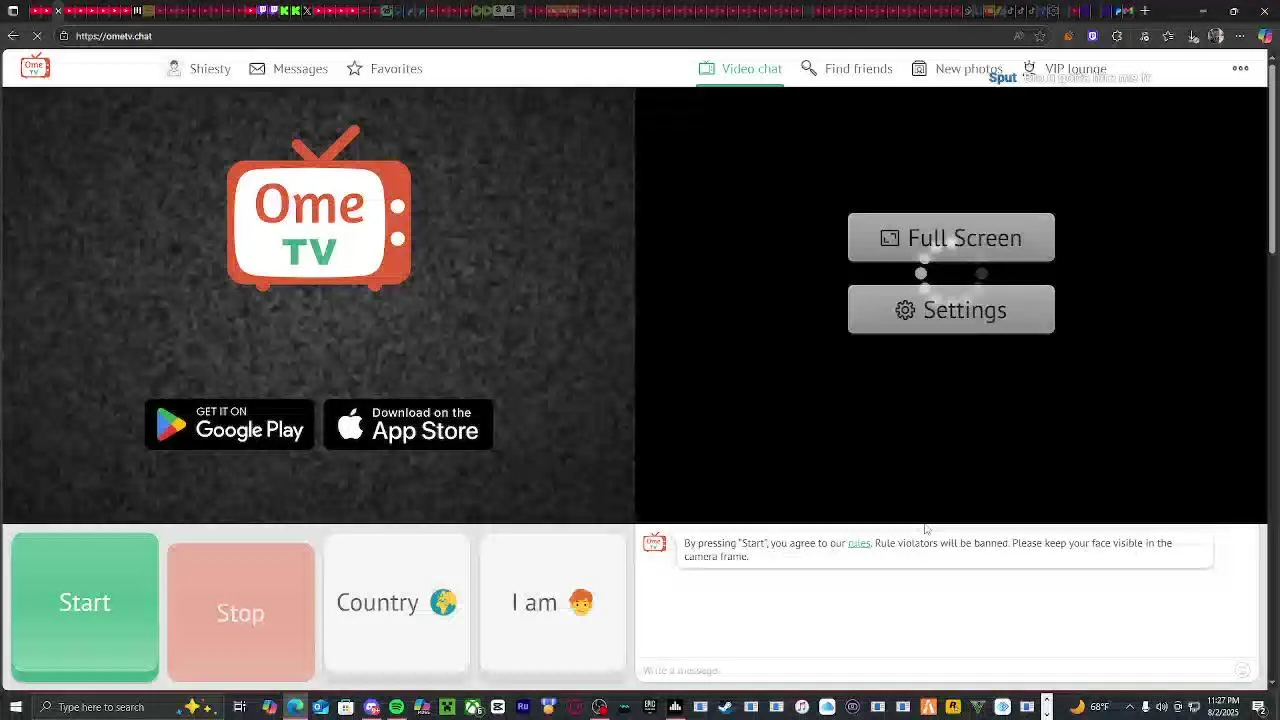Open the Steam taskbar icon
The image size is (1280, 720).
(725, 707)
